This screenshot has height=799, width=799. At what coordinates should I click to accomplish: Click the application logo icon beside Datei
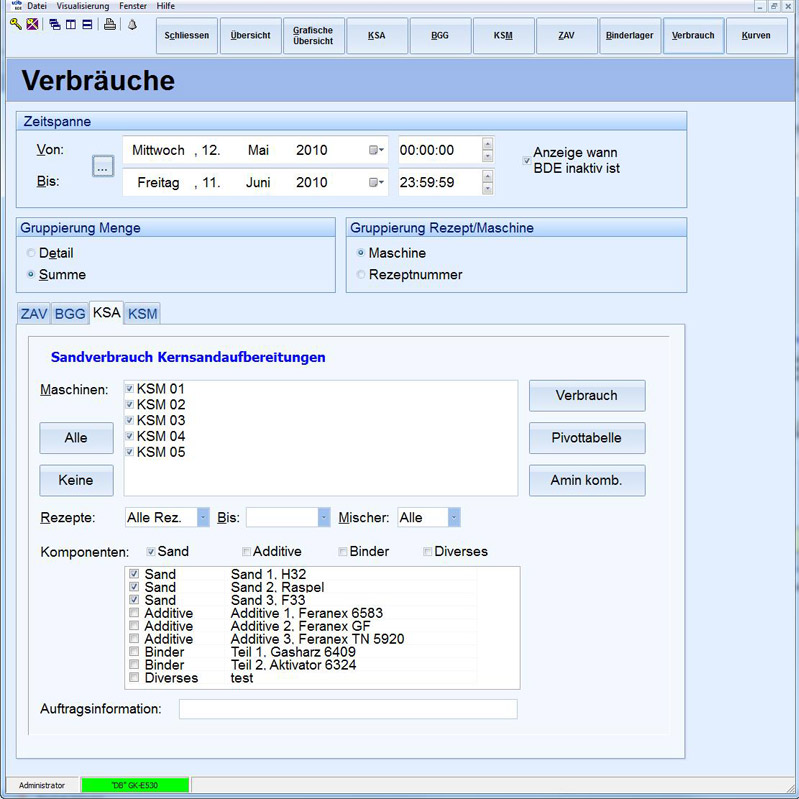17,6
